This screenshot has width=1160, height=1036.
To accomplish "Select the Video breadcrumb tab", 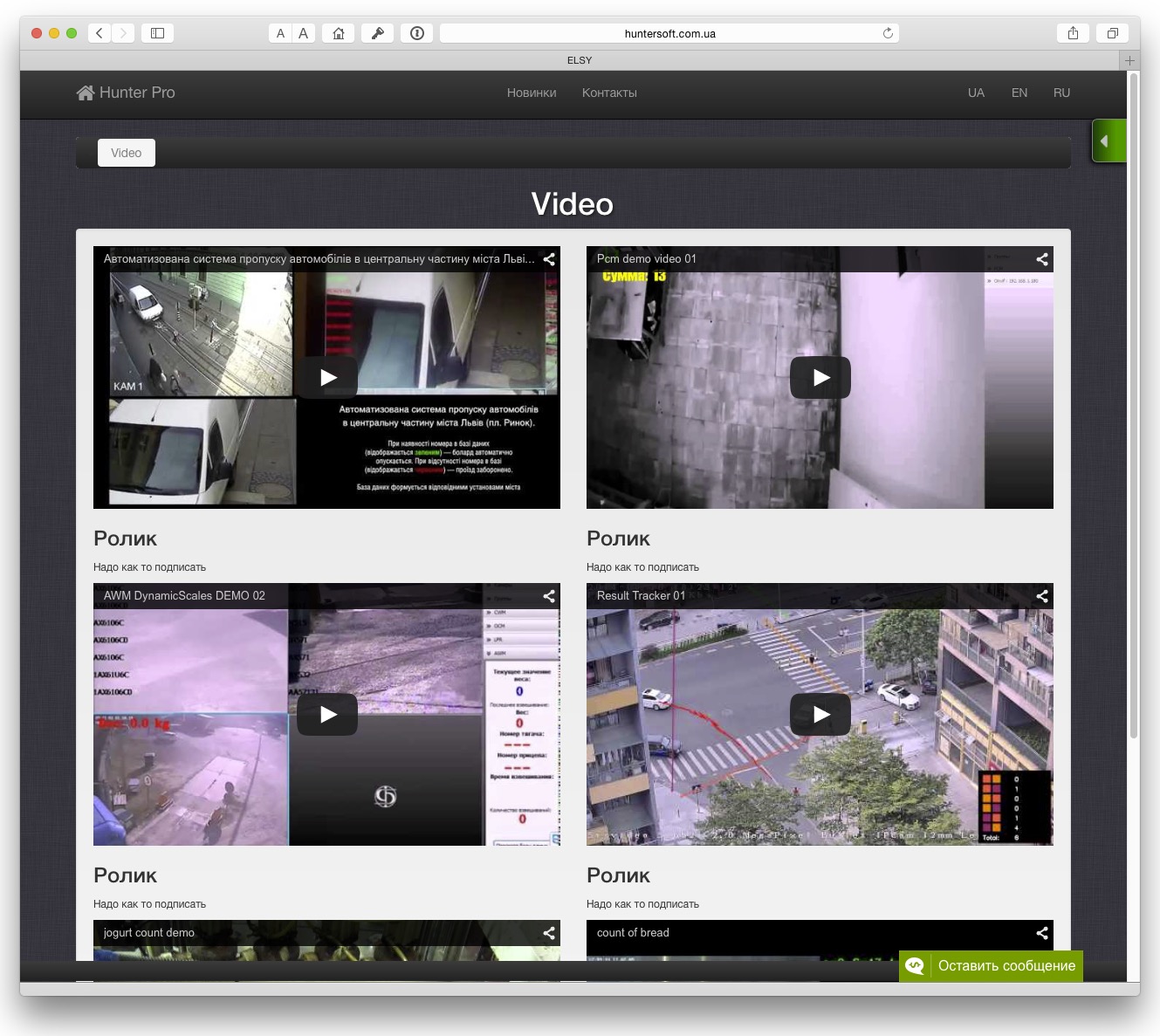I will 127,153.
